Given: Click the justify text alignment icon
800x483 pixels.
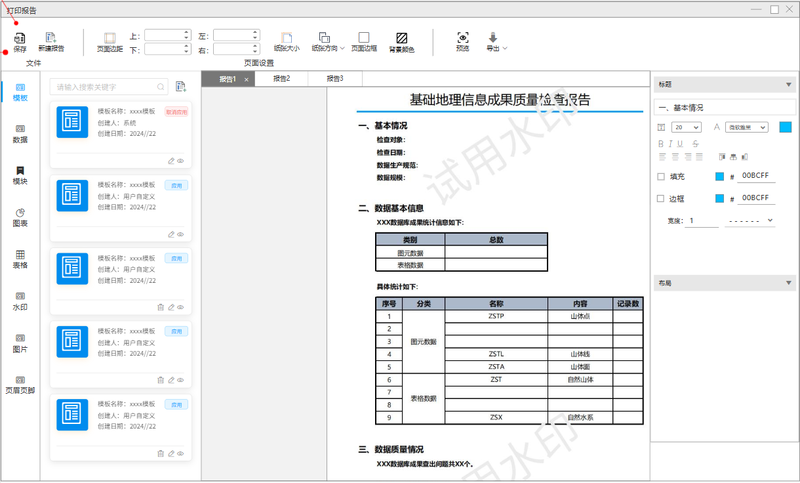Looking at the screenshot, I should [x=699, y=157].
